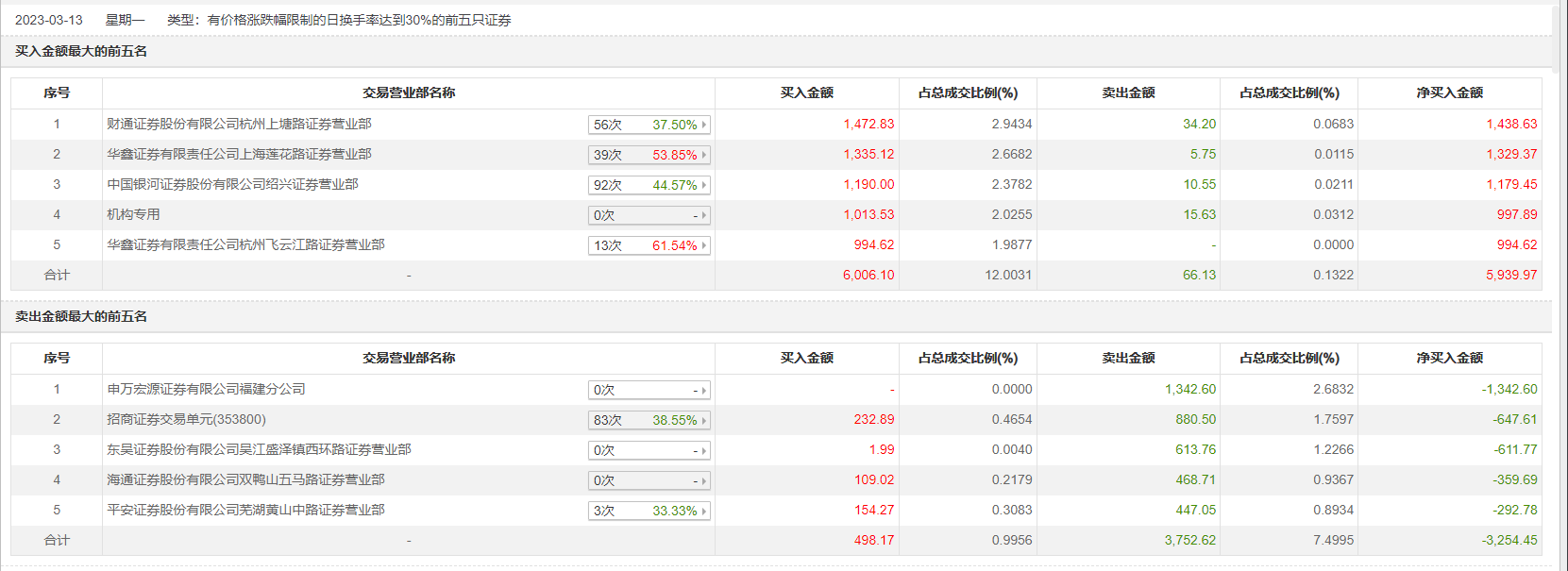Click arrow icon beside 3次 33.33%
The height and width of the screenshot is (571, 1568).
click(704, 511)
